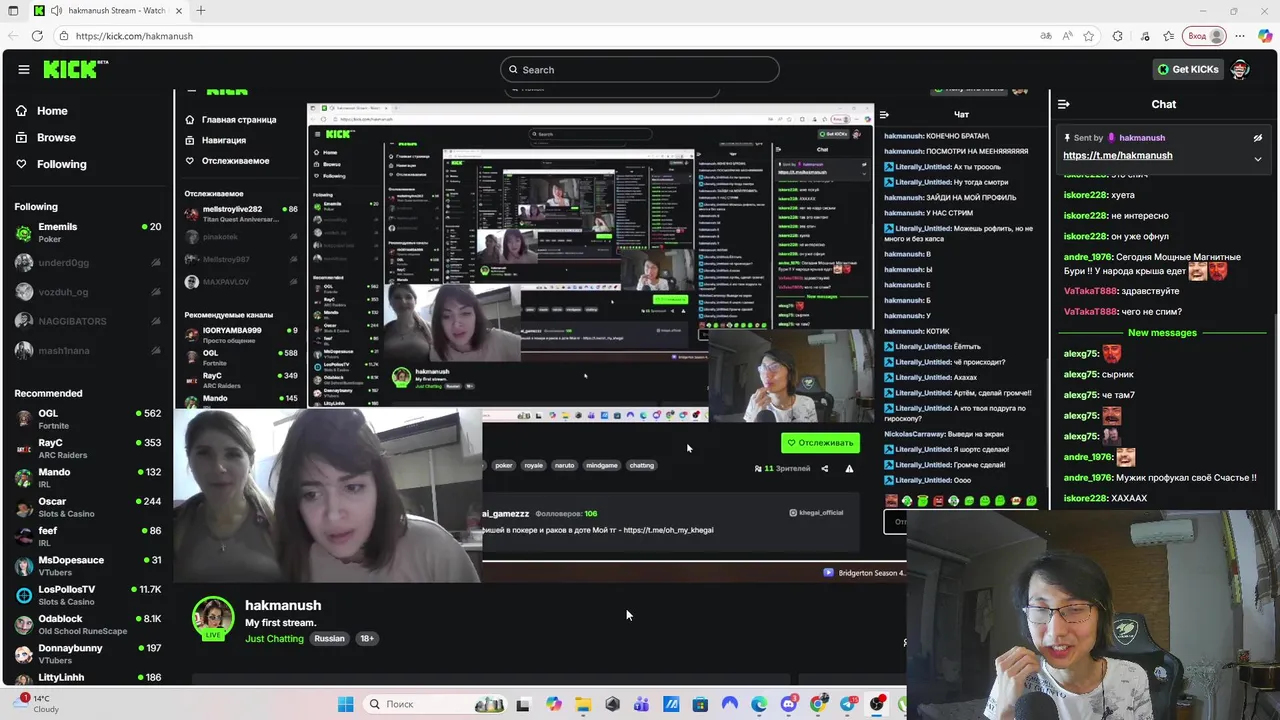1280x720 pixels.
Task: Collapse the Chat panel arrow icon
Action: (x=1063, y=104)
